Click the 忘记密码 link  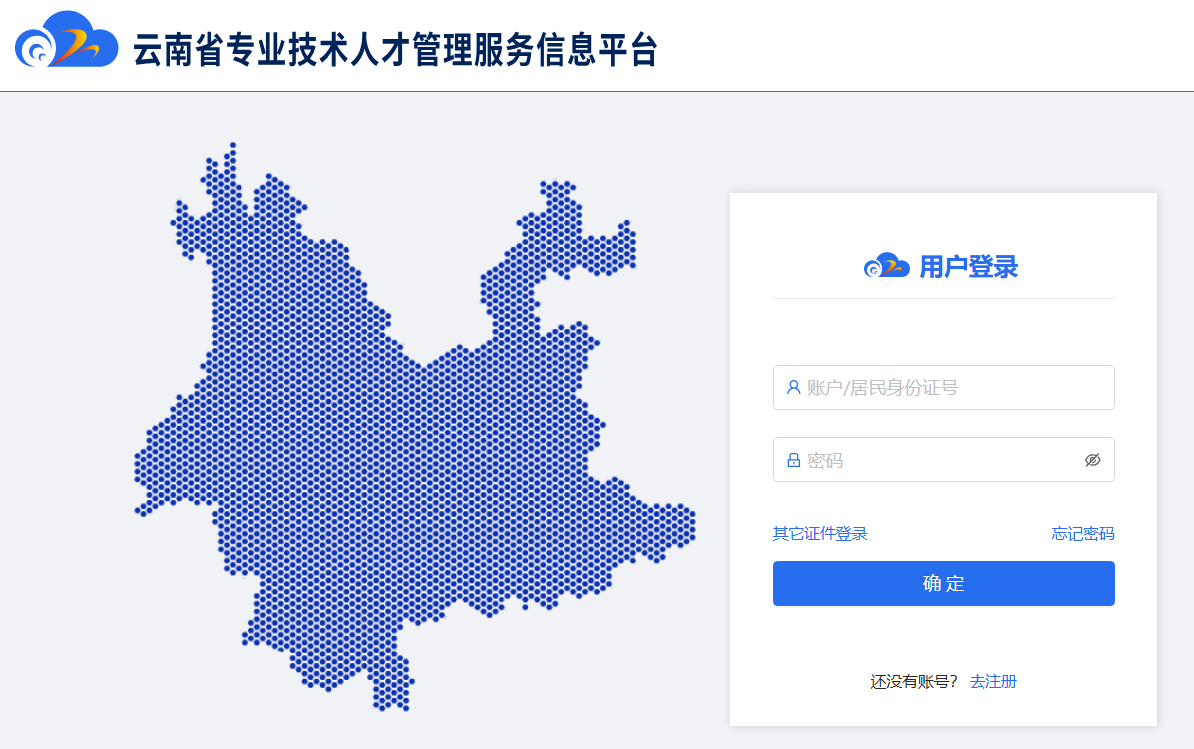click(1083, 534)
